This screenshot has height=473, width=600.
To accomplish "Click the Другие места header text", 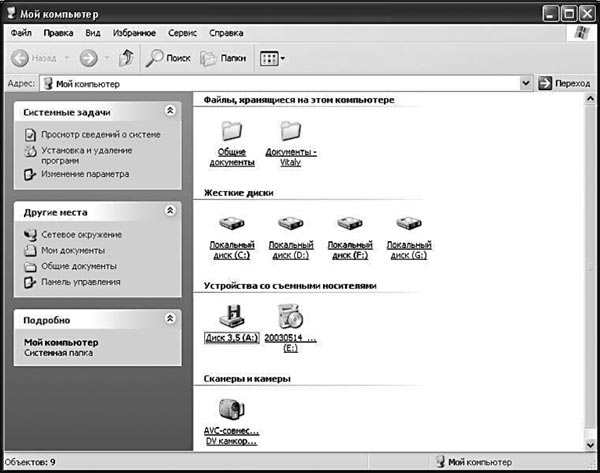I will pos(55,212).
